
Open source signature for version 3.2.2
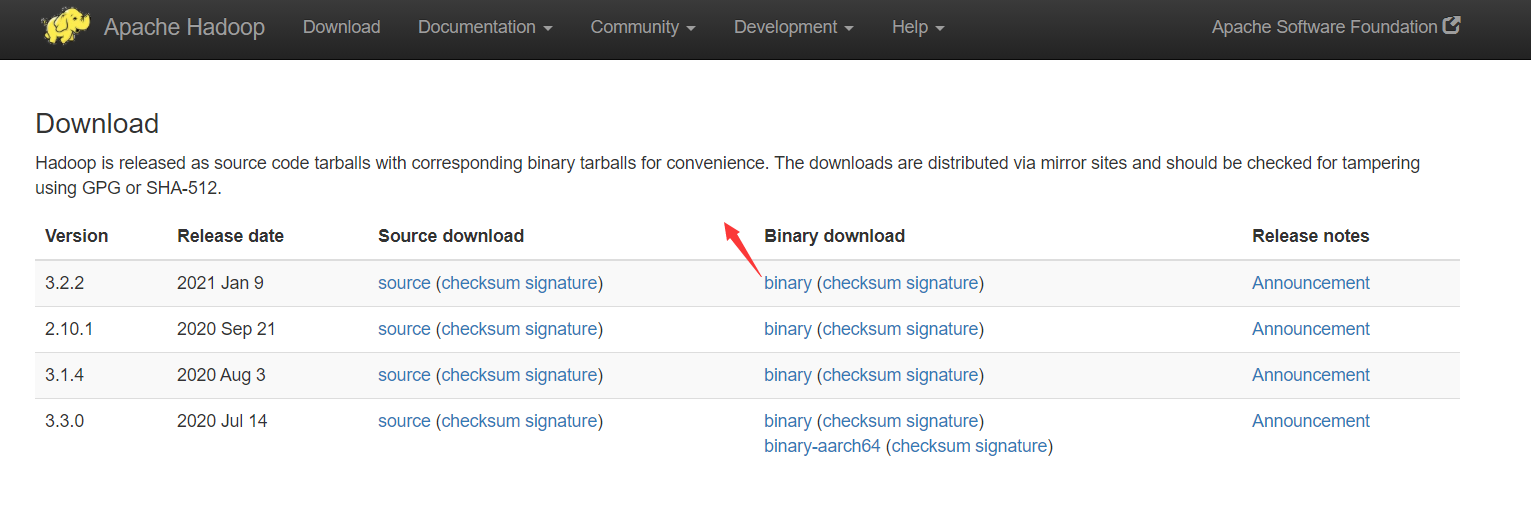[561, 283]
